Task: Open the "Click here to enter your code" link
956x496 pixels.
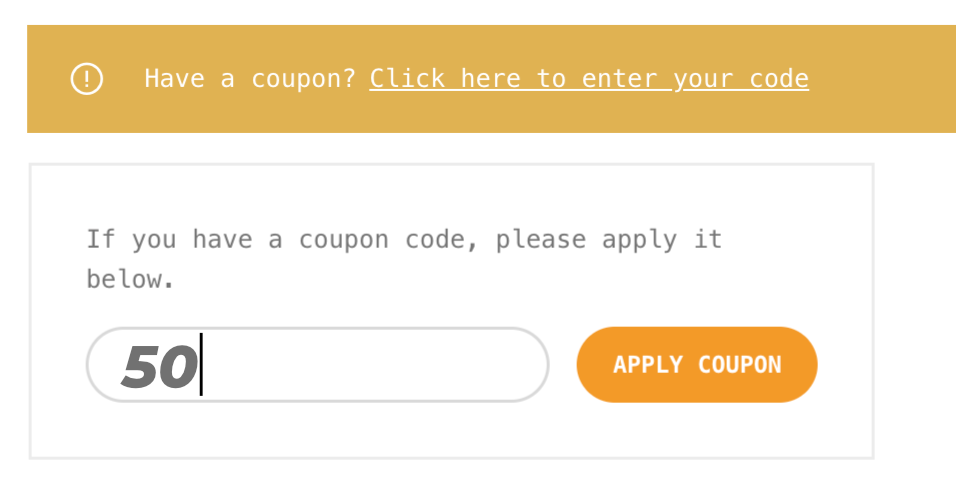Action: [588, 78]
